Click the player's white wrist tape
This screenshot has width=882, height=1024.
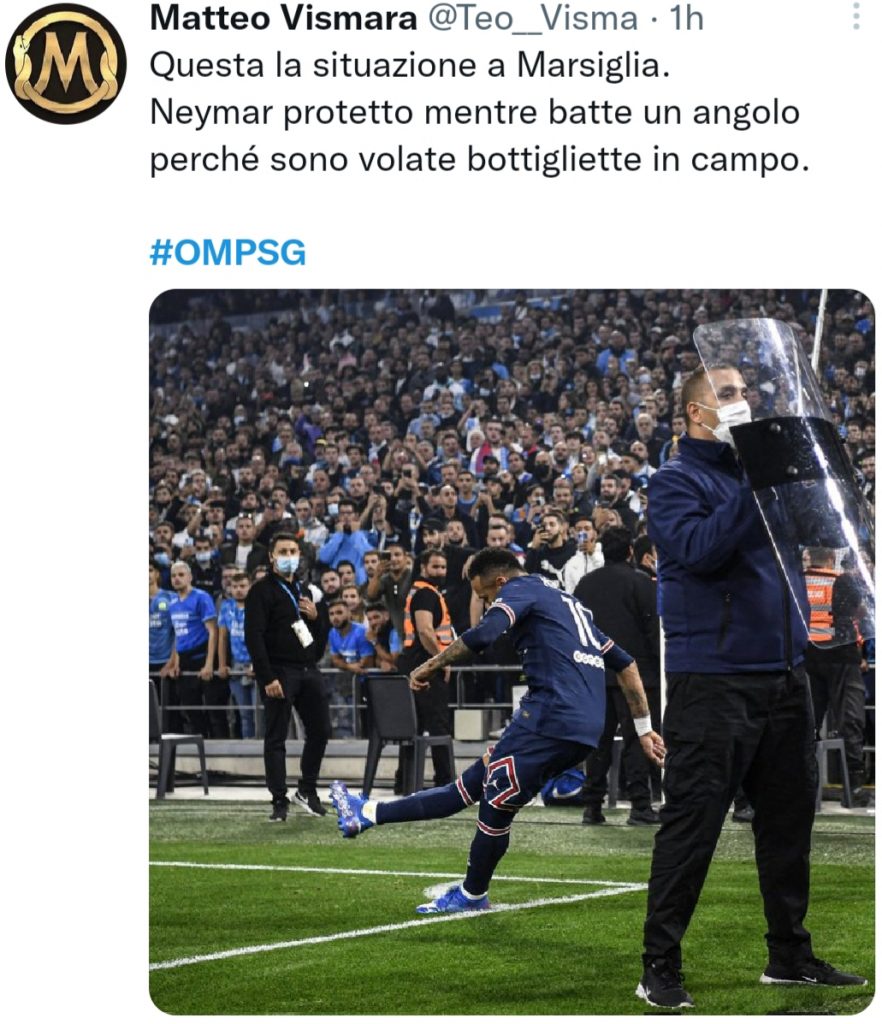point(642,725)
